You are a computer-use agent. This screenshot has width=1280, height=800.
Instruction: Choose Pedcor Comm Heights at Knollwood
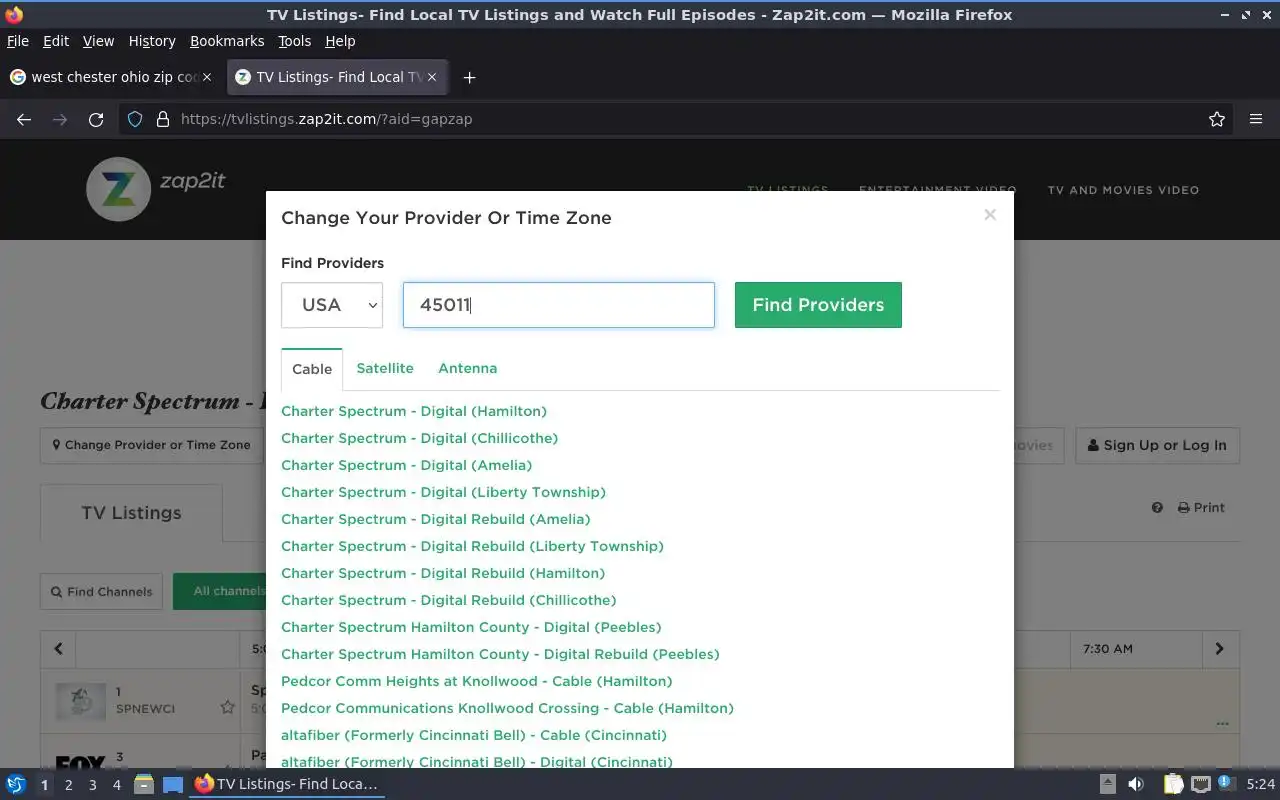[476, 681]
